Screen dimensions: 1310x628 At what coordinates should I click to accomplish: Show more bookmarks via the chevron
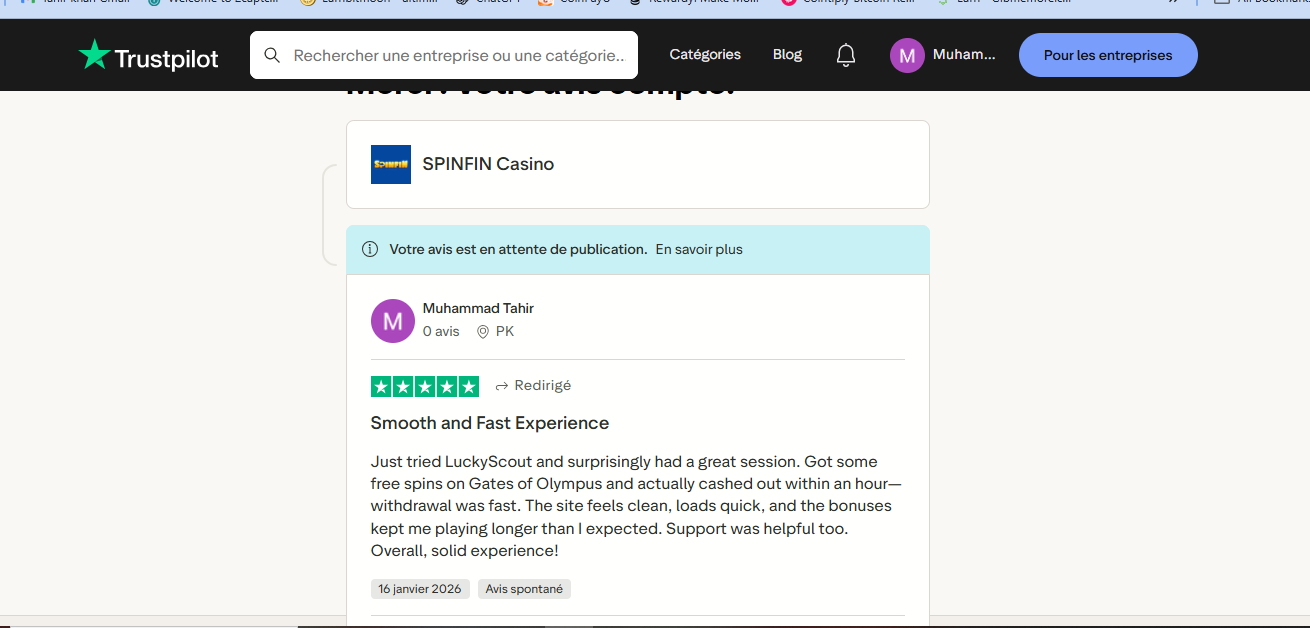point(1172,2)
